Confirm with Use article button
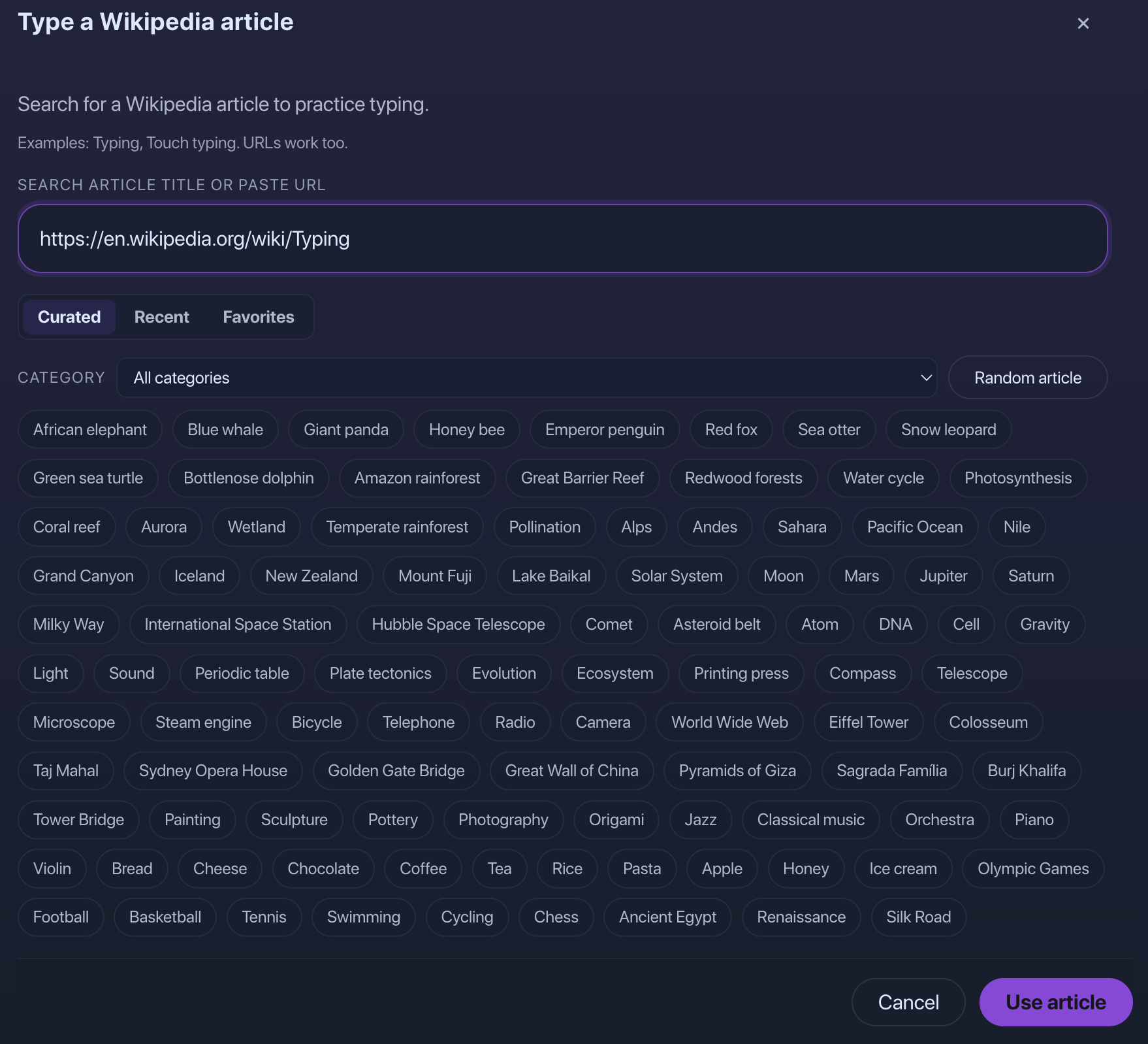 [1056, 1002]
